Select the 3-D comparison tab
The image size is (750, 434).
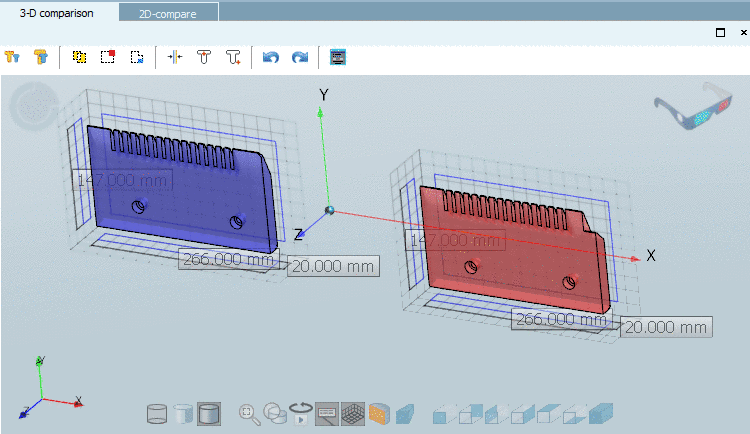(x=56, y=13)
